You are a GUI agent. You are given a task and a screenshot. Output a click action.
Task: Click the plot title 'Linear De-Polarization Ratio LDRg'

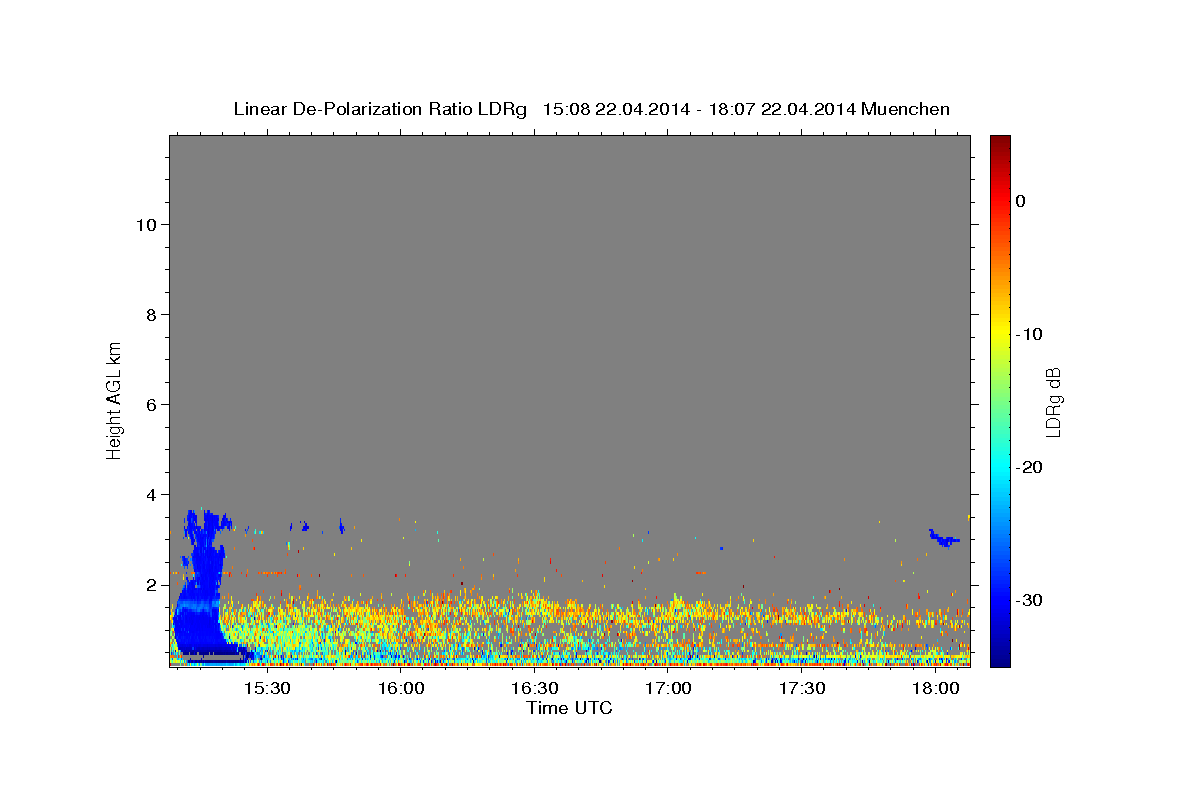point(379,109)
